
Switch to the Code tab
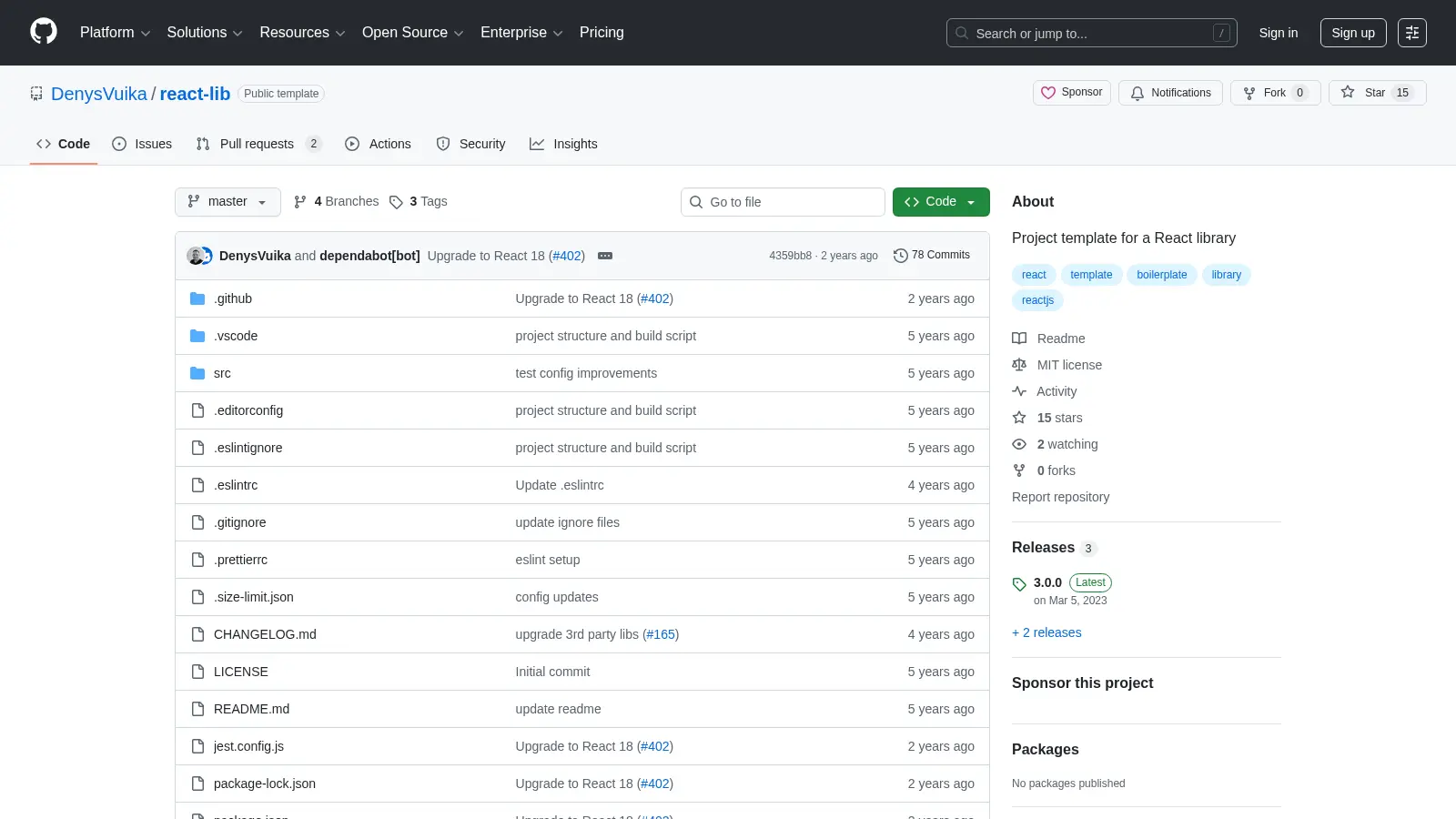coord(63,144)
